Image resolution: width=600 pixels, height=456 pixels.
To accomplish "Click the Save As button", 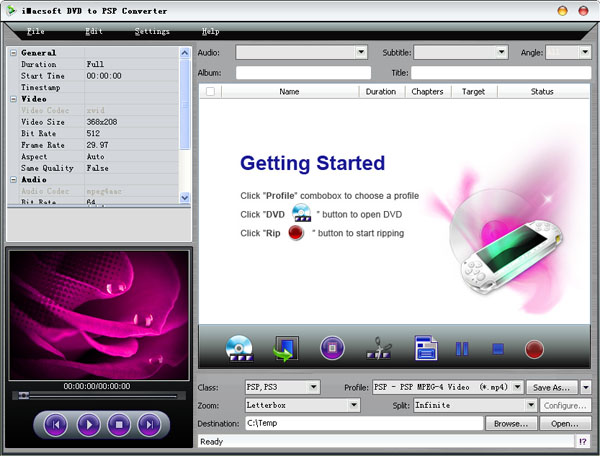I will pos(552,387).
